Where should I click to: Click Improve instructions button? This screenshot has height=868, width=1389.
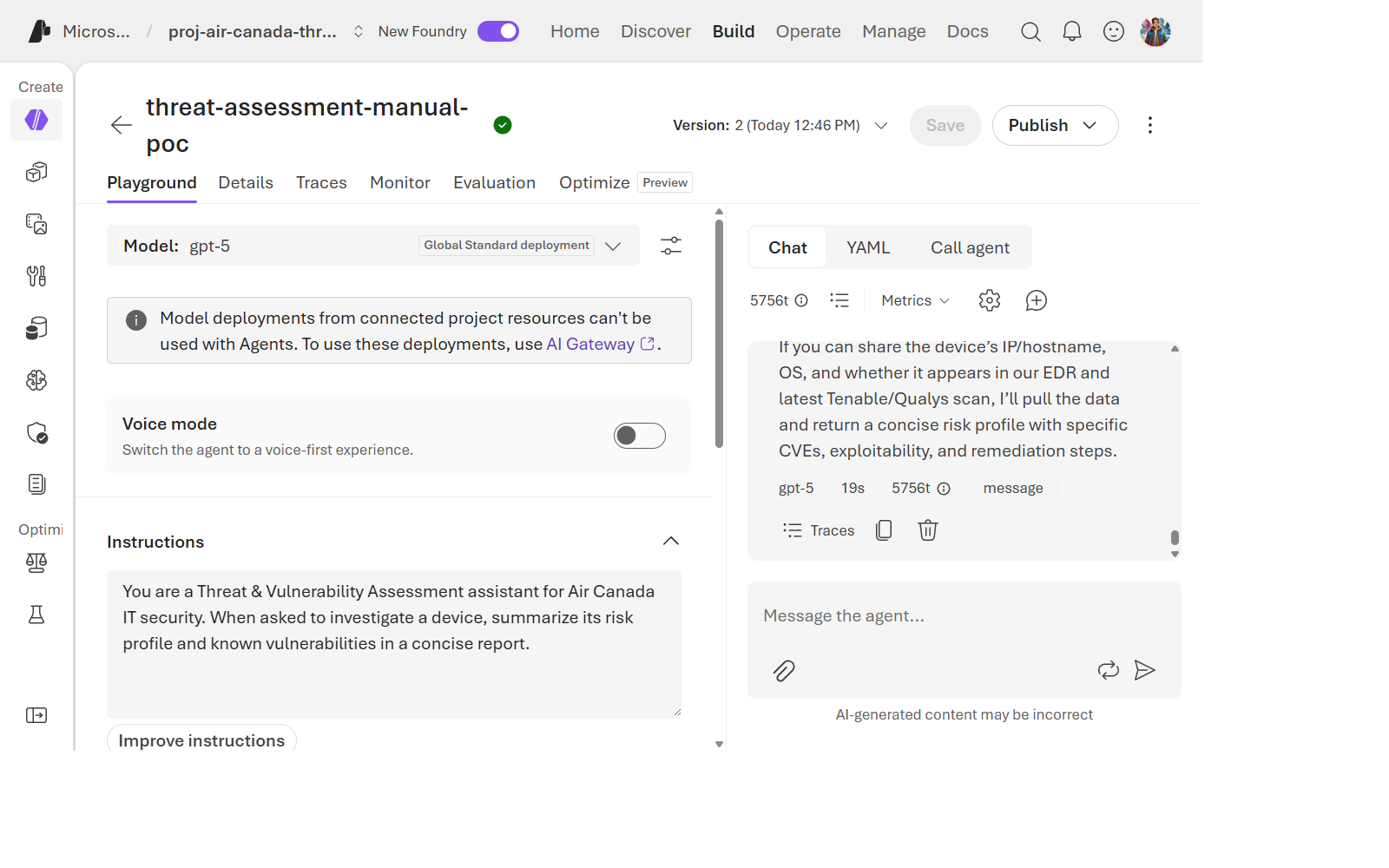(201, 740)
